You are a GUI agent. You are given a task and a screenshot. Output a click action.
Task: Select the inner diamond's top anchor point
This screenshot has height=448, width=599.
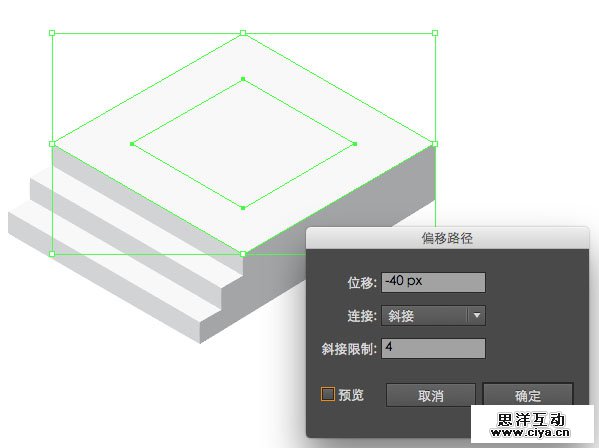tap(243, 79)
